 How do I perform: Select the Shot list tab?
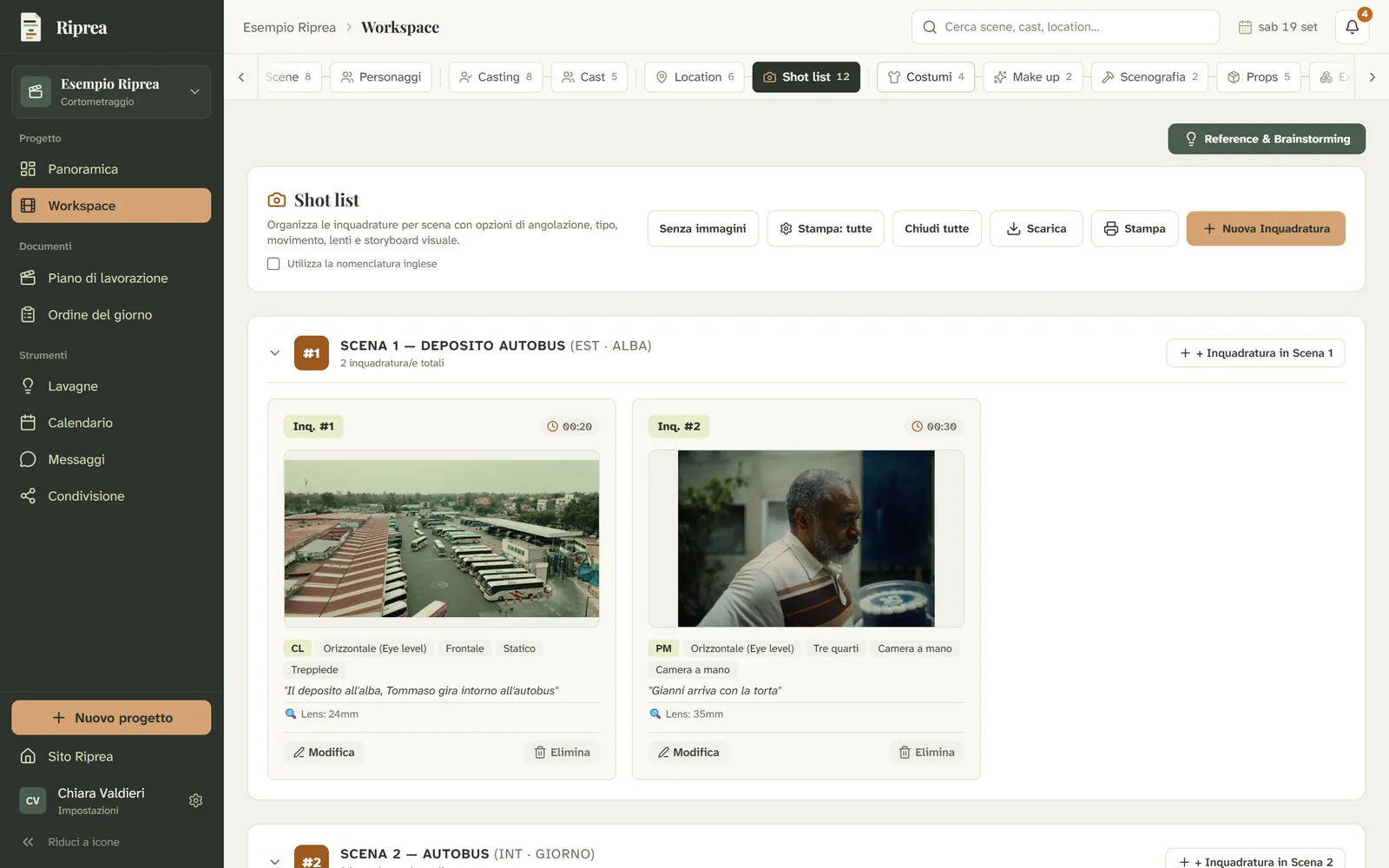pos(806,77)
